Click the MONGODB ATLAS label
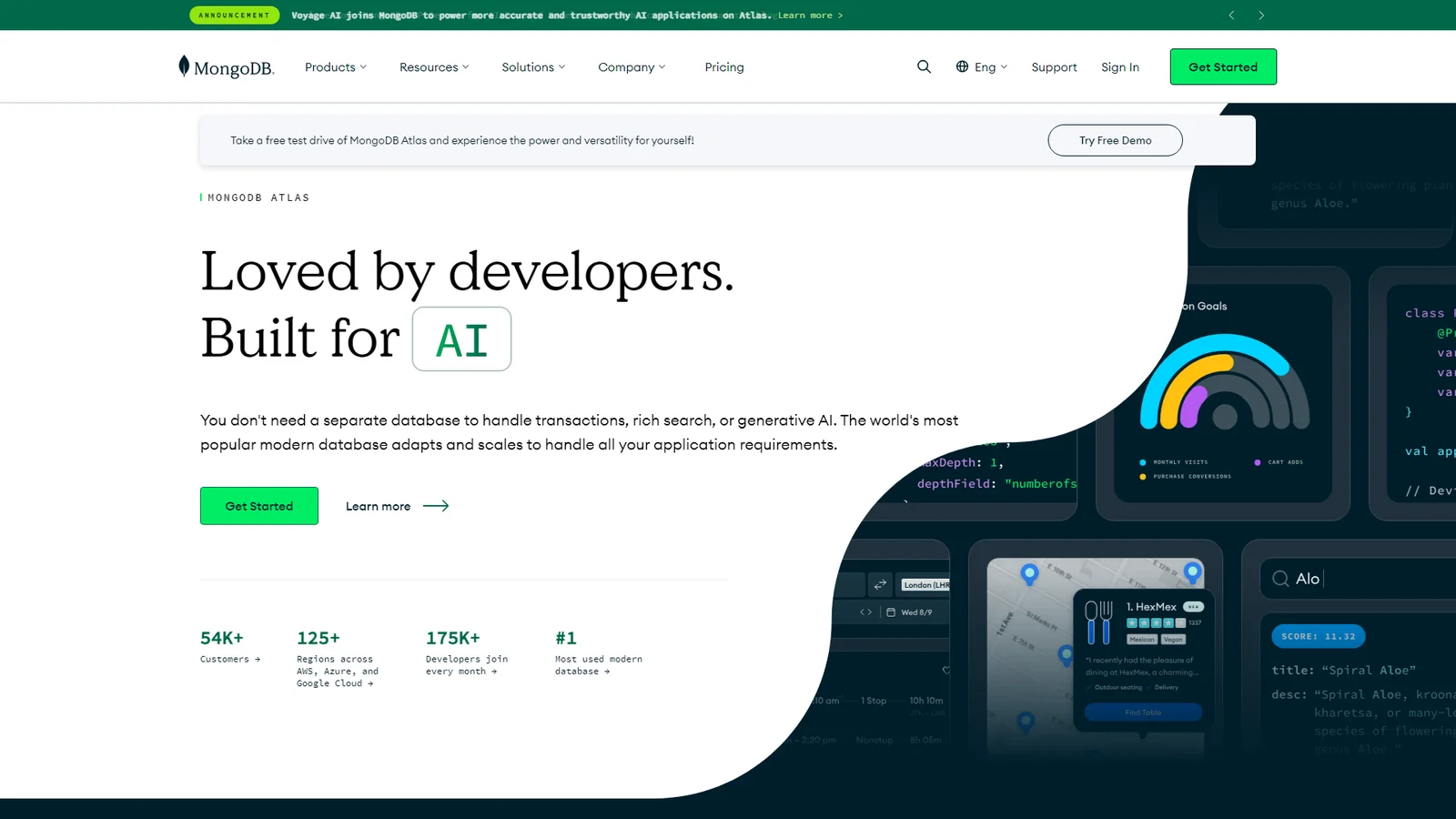This screenshot has width=1456, height=819. tap(258, 197)
